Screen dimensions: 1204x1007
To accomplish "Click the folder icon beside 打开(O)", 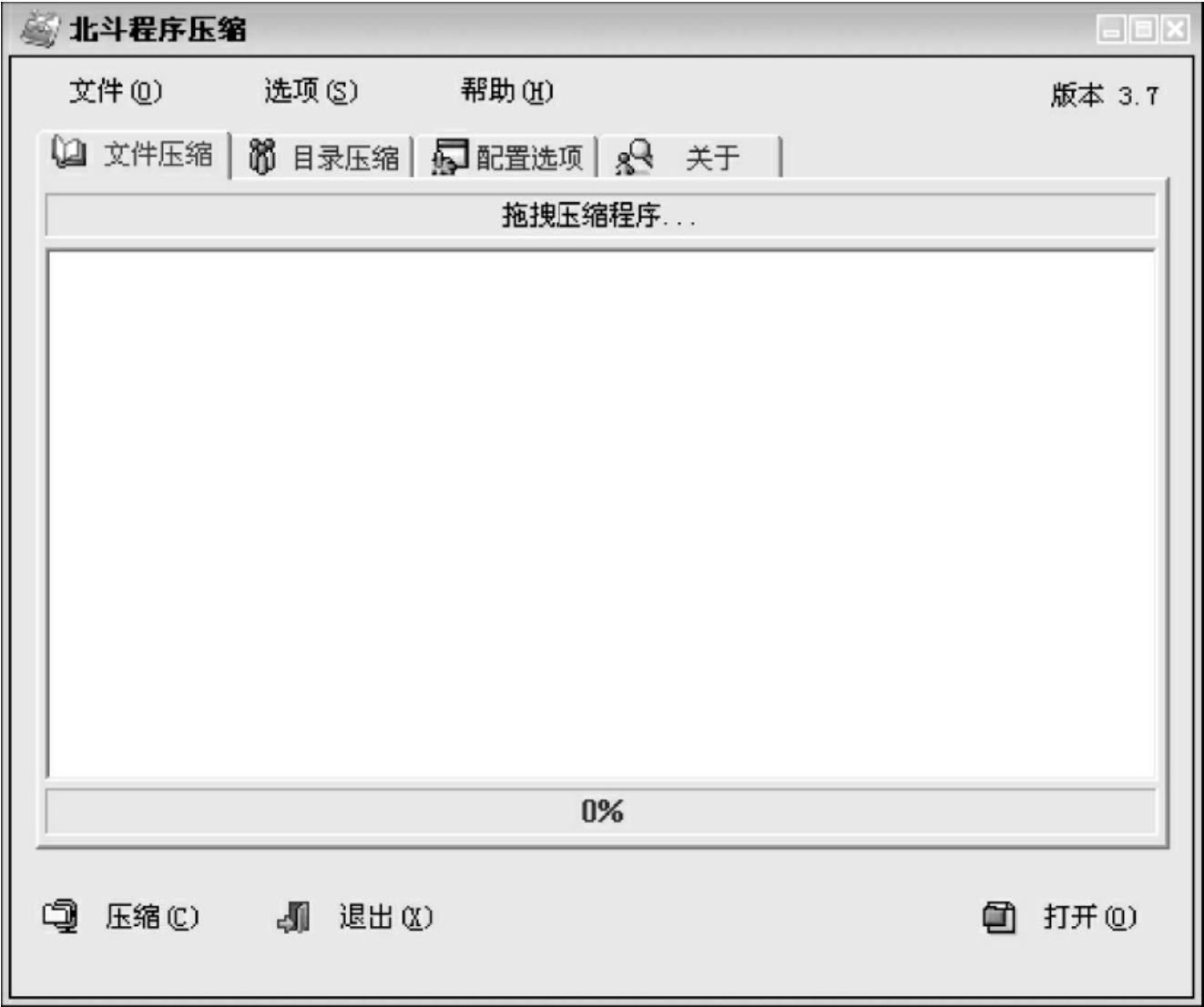I will click(999, 916).
